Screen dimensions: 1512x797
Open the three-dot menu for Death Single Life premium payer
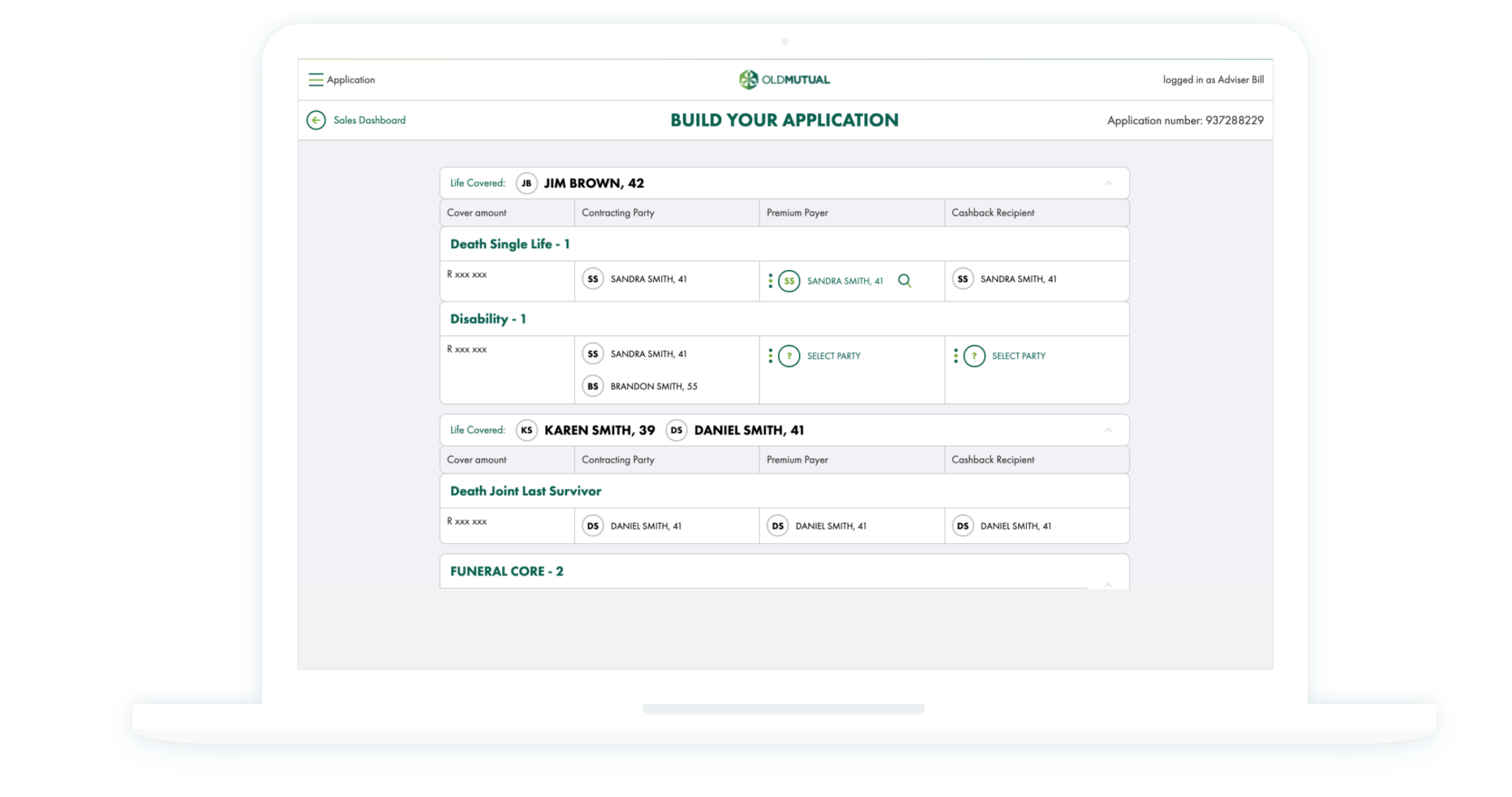[x=771, y=281]
